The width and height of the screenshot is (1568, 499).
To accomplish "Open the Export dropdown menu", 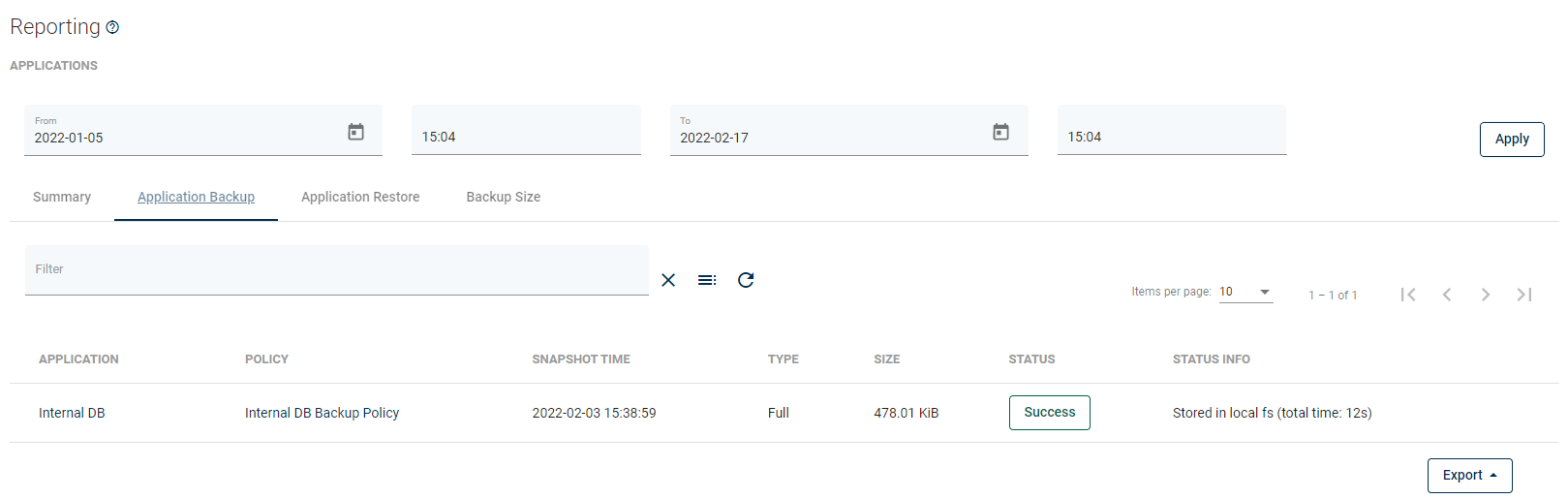I will point(1469,475).
